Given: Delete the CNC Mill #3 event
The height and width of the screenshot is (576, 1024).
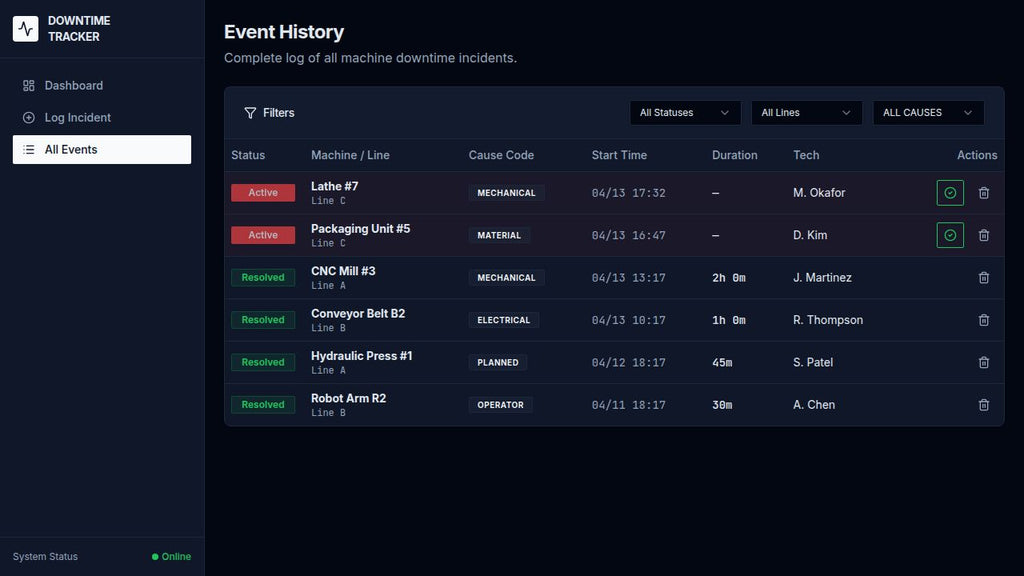Looking at the screenshot, I should point(984,278).
